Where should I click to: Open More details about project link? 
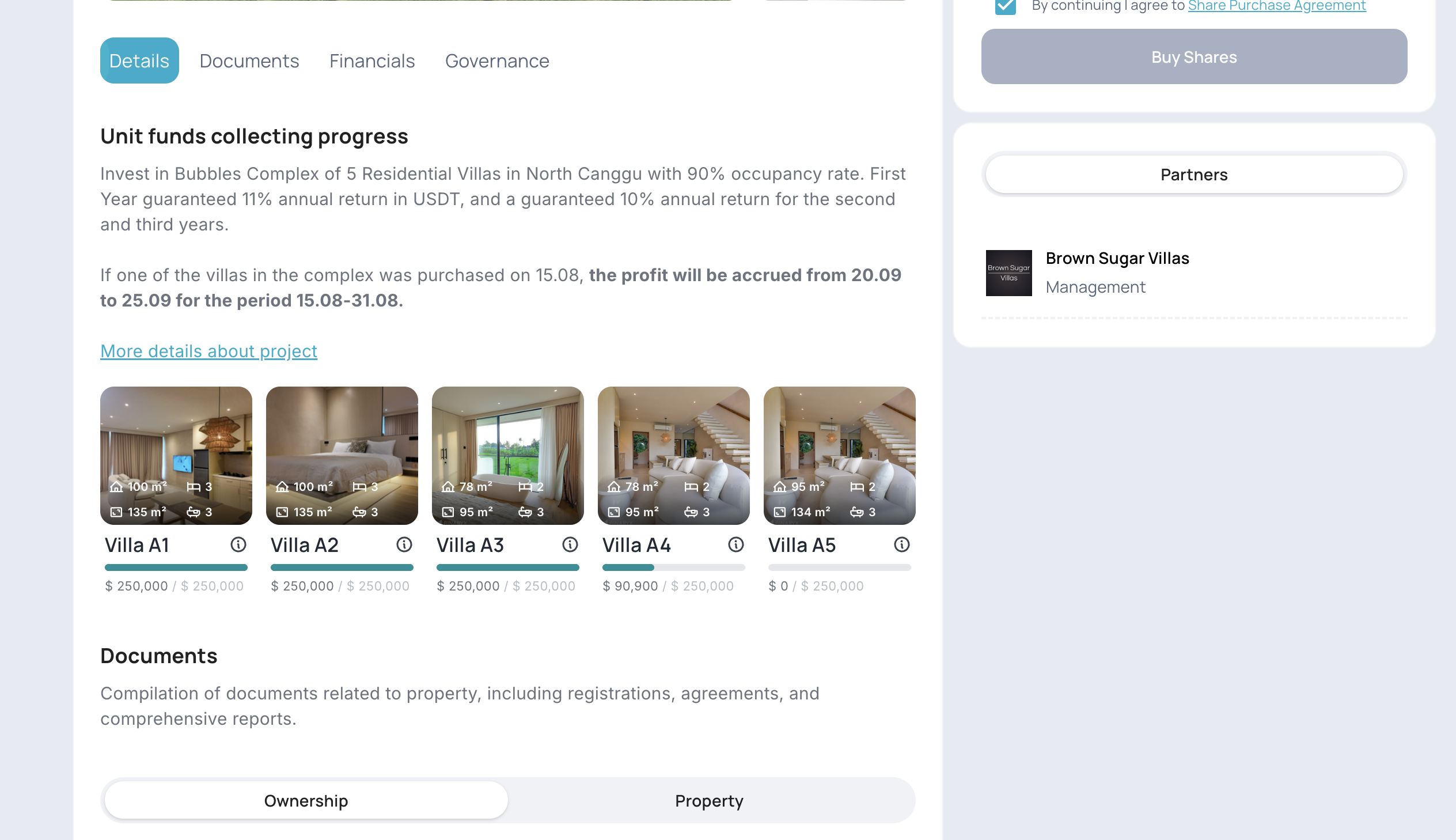[208, 351]
